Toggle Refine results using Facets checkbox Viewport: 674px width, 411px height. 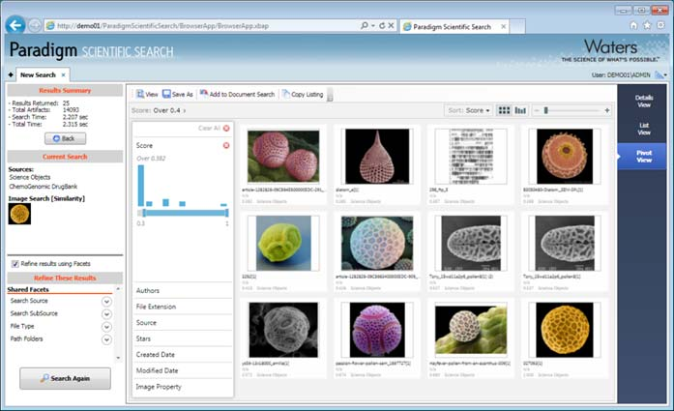point(15,264)
